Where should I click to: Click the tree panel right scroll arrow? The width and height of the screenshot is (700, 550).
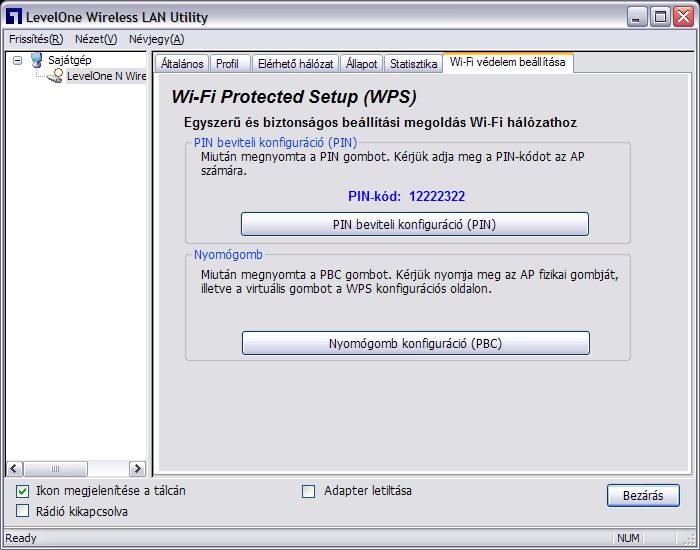pos(138,469)
